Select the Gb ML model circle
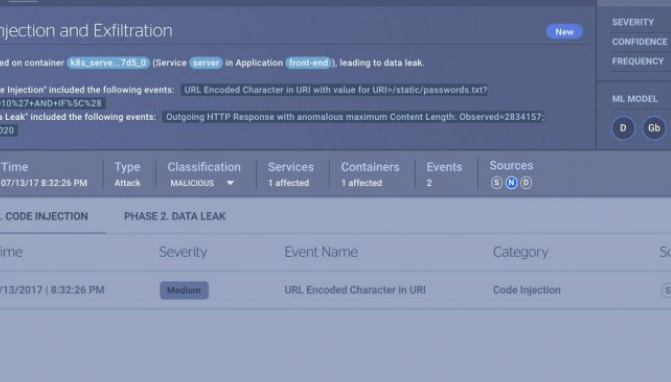The width and height of the screenshot is (671, 382). 654,128
